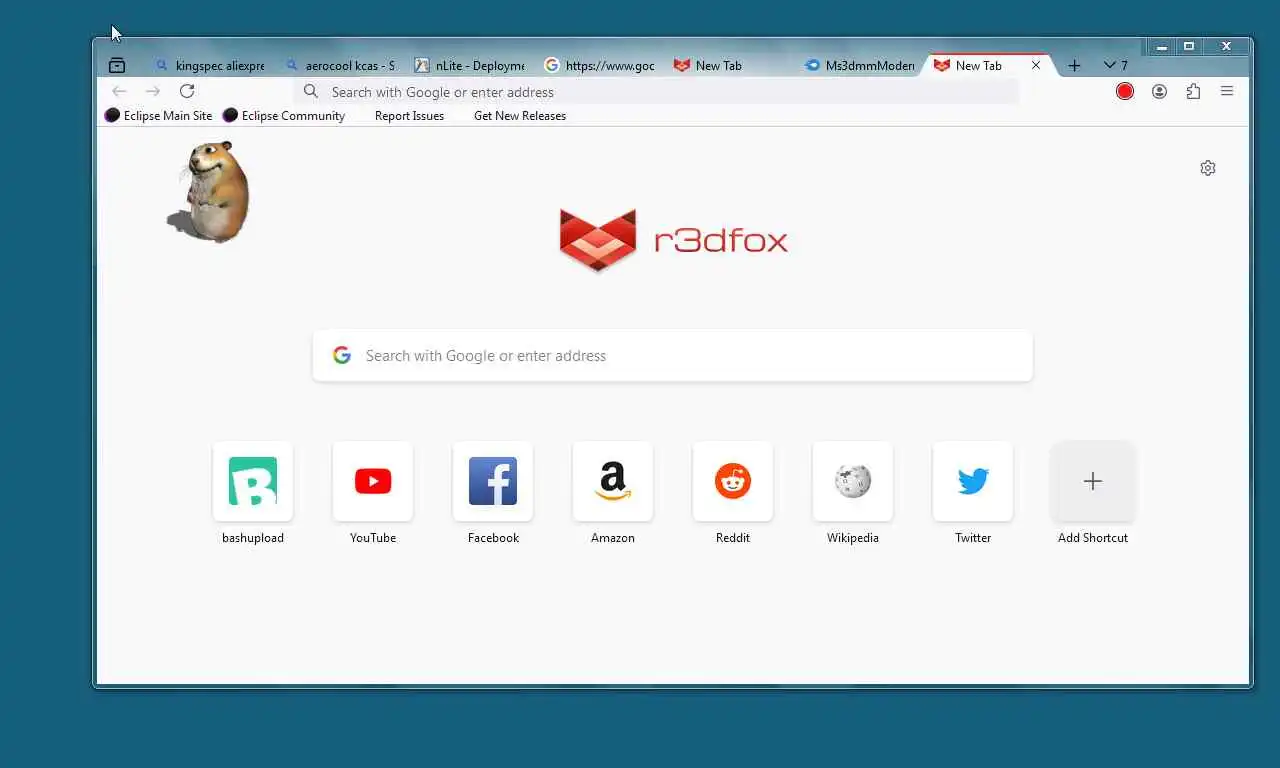This screenshot has height=768, width=1280.
Task: Go back to the previous page
Action: tap(119, 91)
